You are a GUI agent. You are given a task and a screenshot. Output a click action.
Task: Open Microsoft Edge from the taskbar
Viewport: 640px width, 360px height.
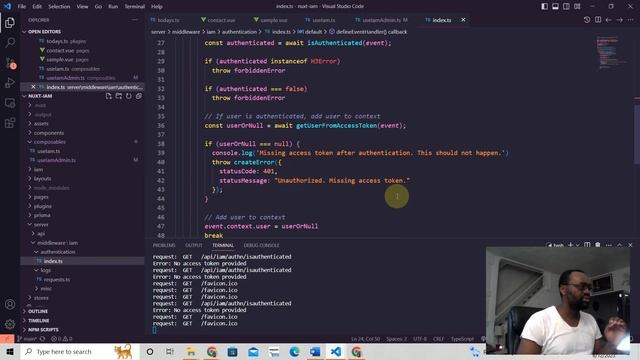[x=294, y=351]
